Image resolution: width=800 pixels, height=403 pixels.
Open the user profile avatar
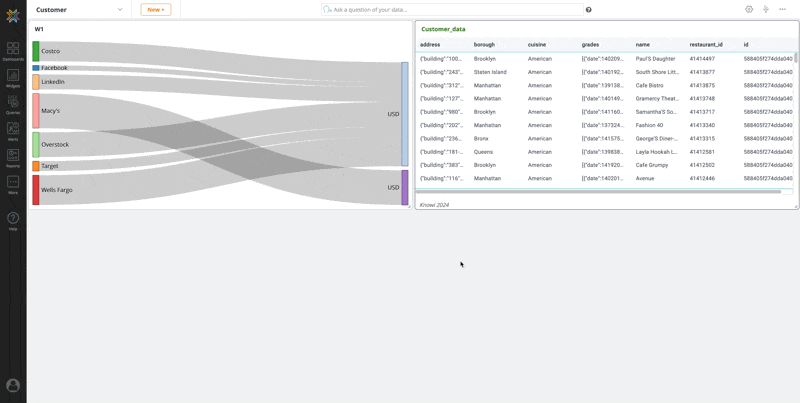[13, 385]
